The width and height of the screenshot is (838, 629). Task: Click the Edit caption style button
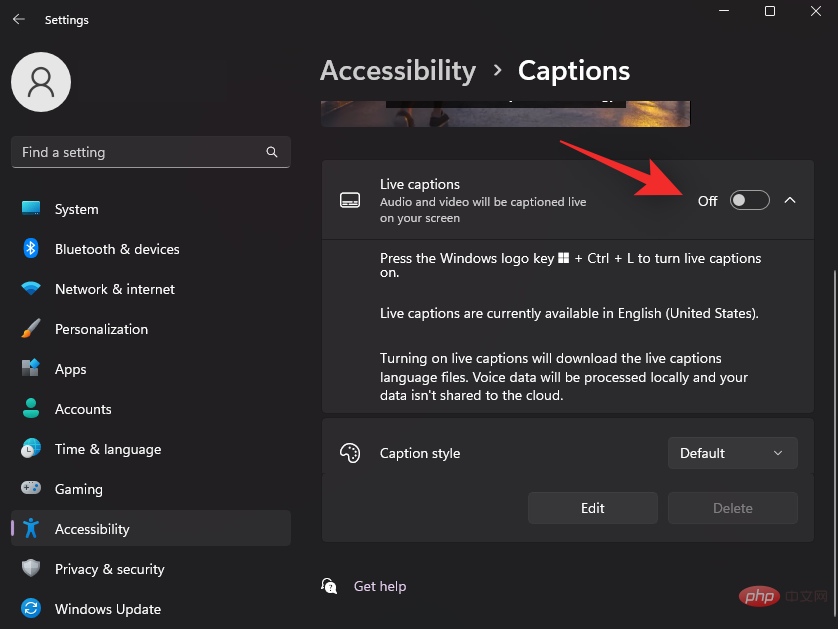[x=593, y=508]
